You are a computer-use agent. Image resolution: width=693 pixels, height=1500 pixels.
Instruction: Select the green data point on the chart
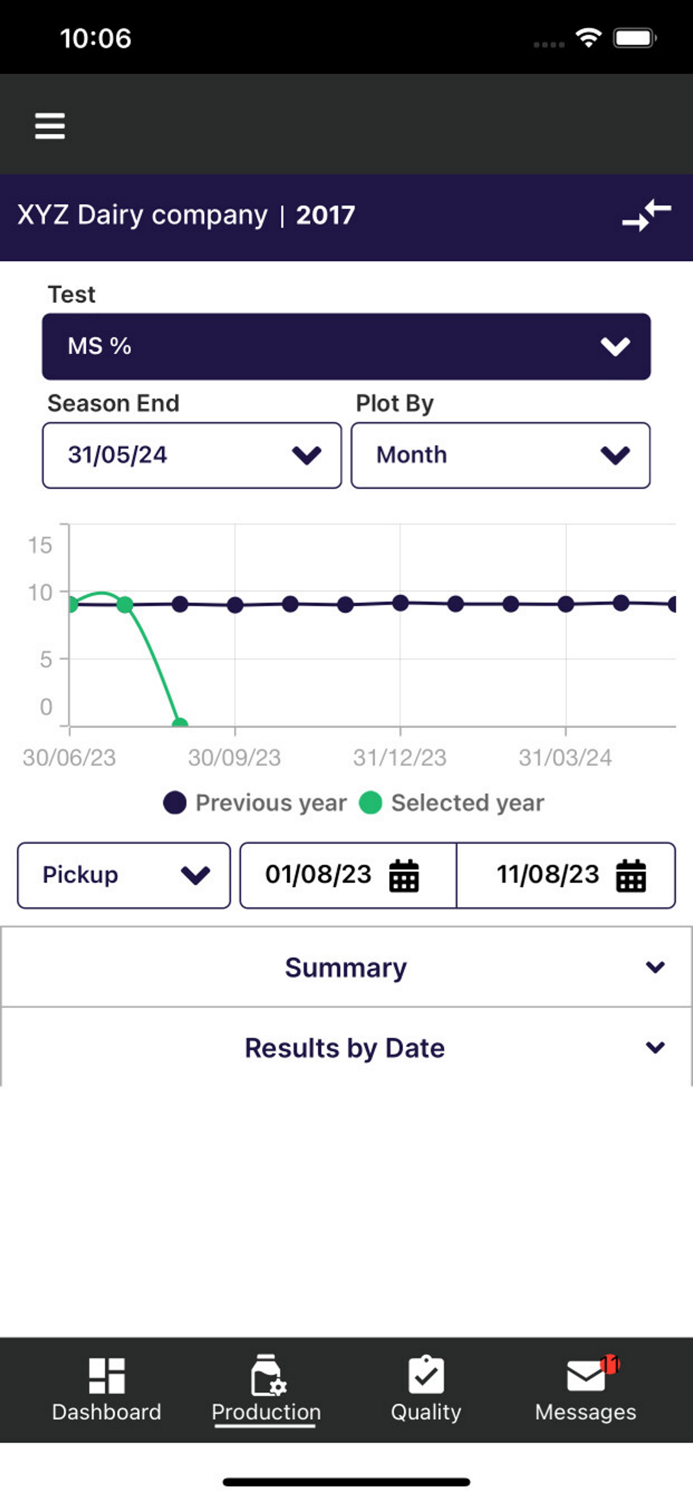[126, 604]
